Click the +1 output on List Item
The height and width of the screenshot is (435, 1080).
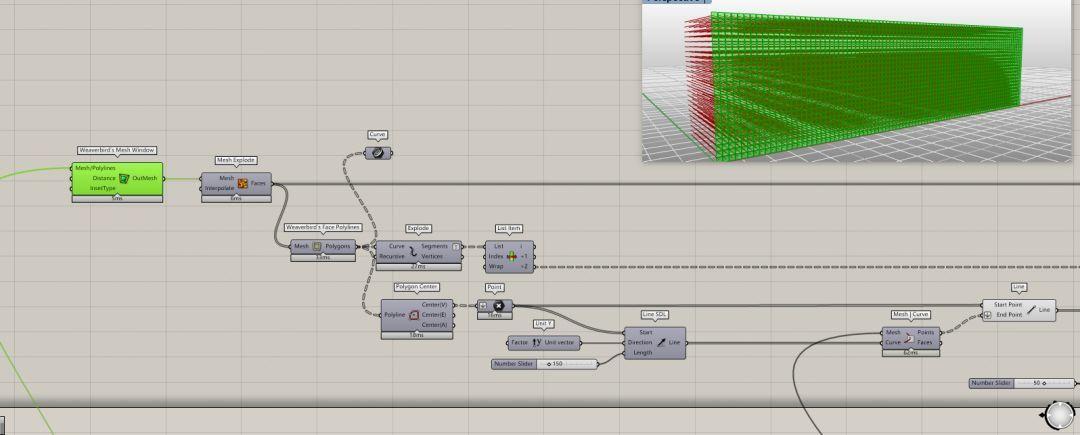[x=524, y=256]
